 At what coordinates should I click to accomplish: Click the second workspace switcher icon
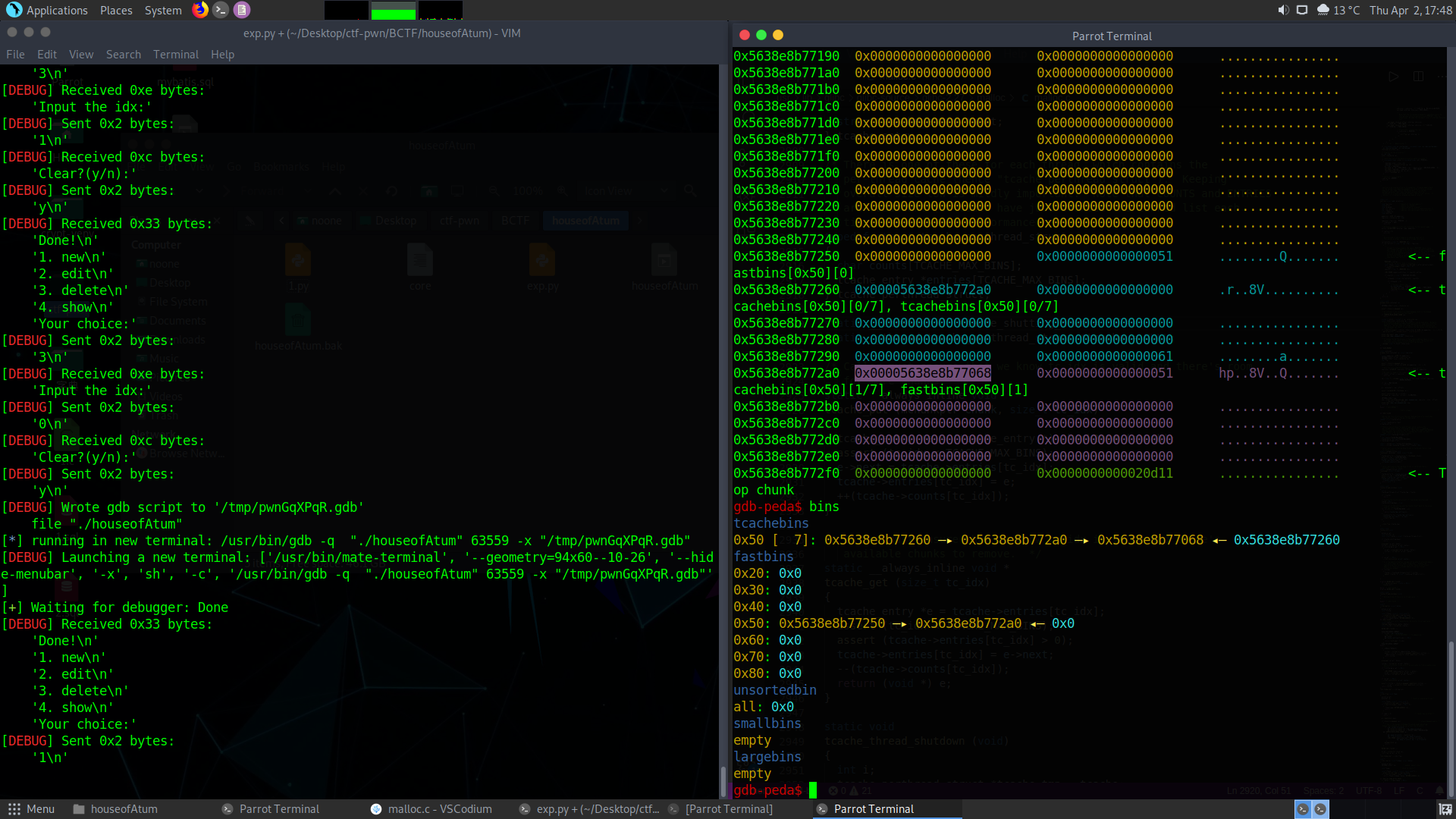[1320, 809]
